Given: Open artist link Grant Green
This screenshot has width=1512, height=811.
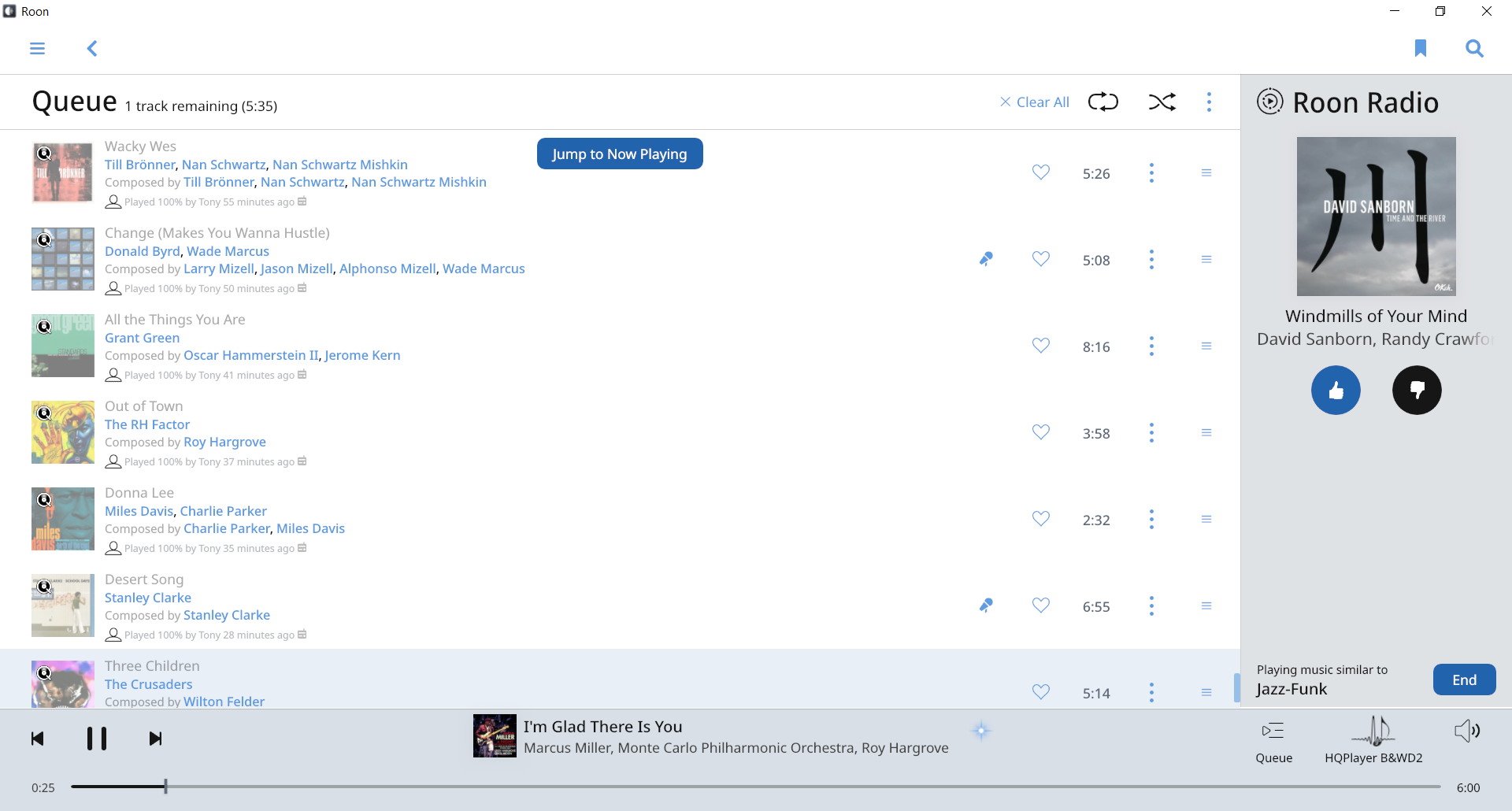Looking at the screenshot, I should point(142,338).
